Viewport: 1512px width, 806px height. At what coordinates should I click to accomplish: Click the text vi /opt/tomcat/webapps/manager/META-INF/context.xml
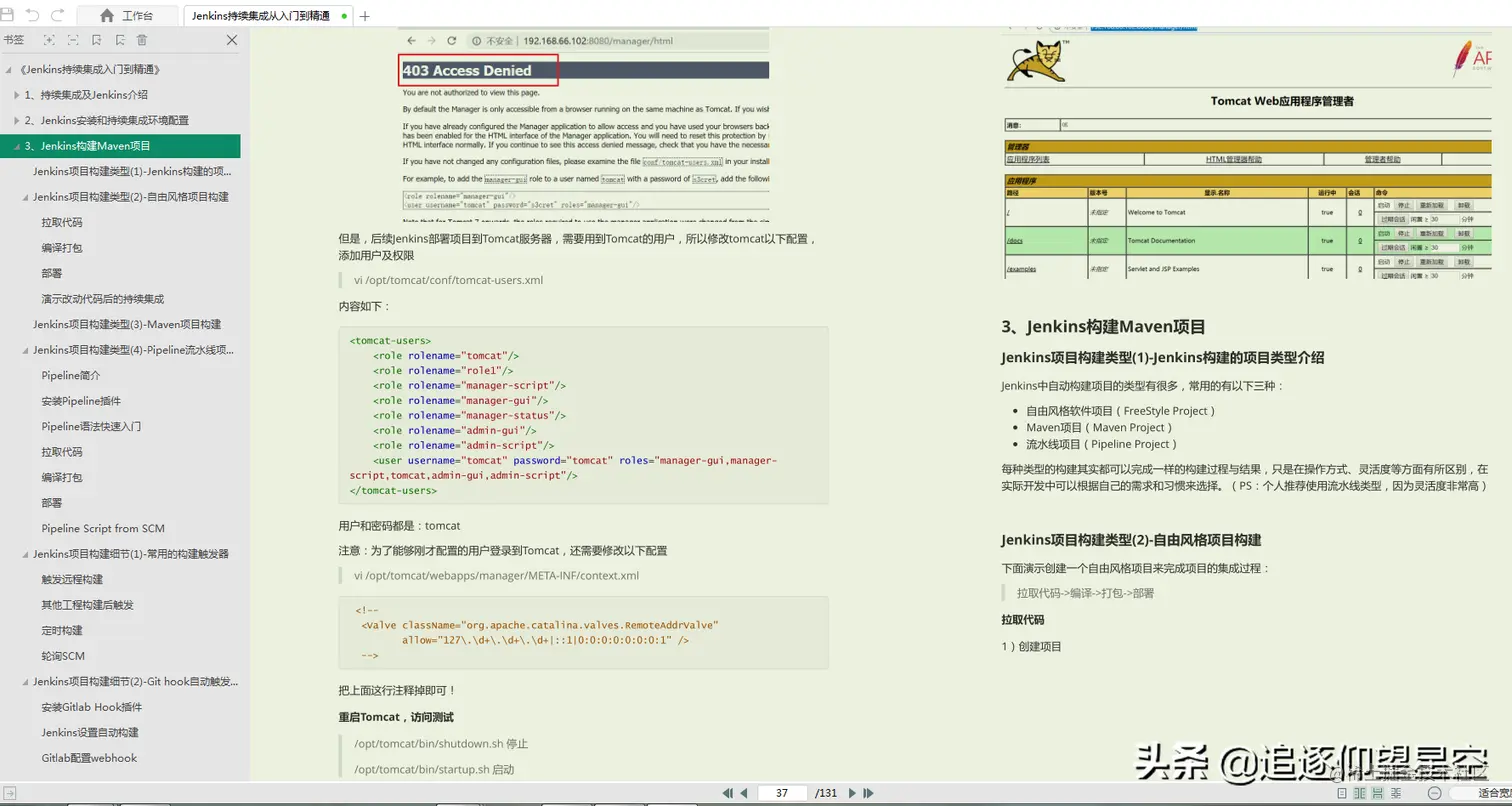(x=496, y=576)
